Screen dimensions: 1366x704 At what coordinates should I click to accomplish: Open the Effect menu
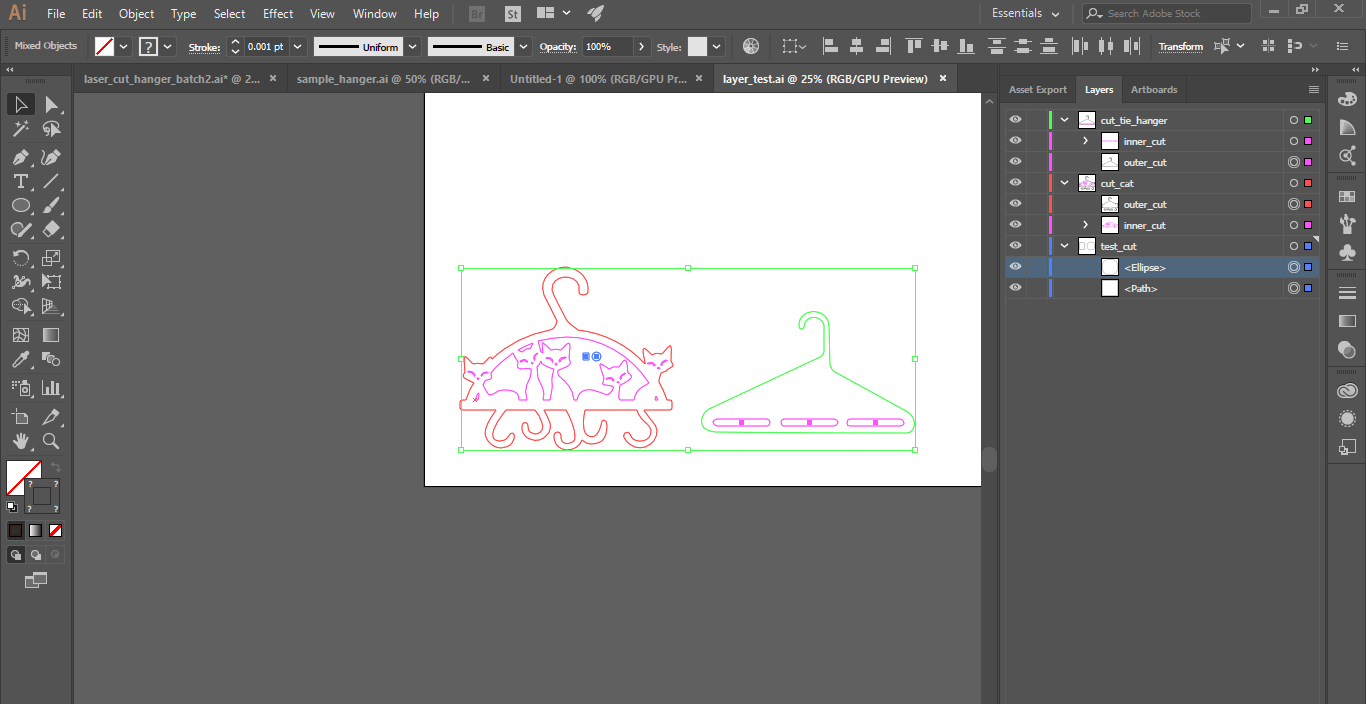click(278, 14)
